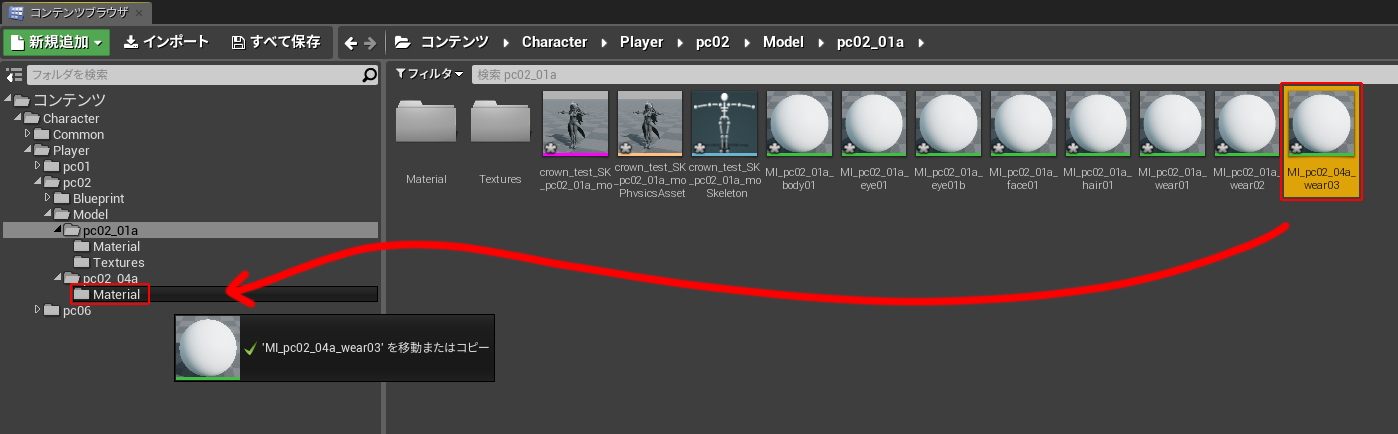The width and height of the screenshot is (1398, 434).
Task: Click the folder icon before コンテンツ breadcrumb
Action: (x=403, y=43)
